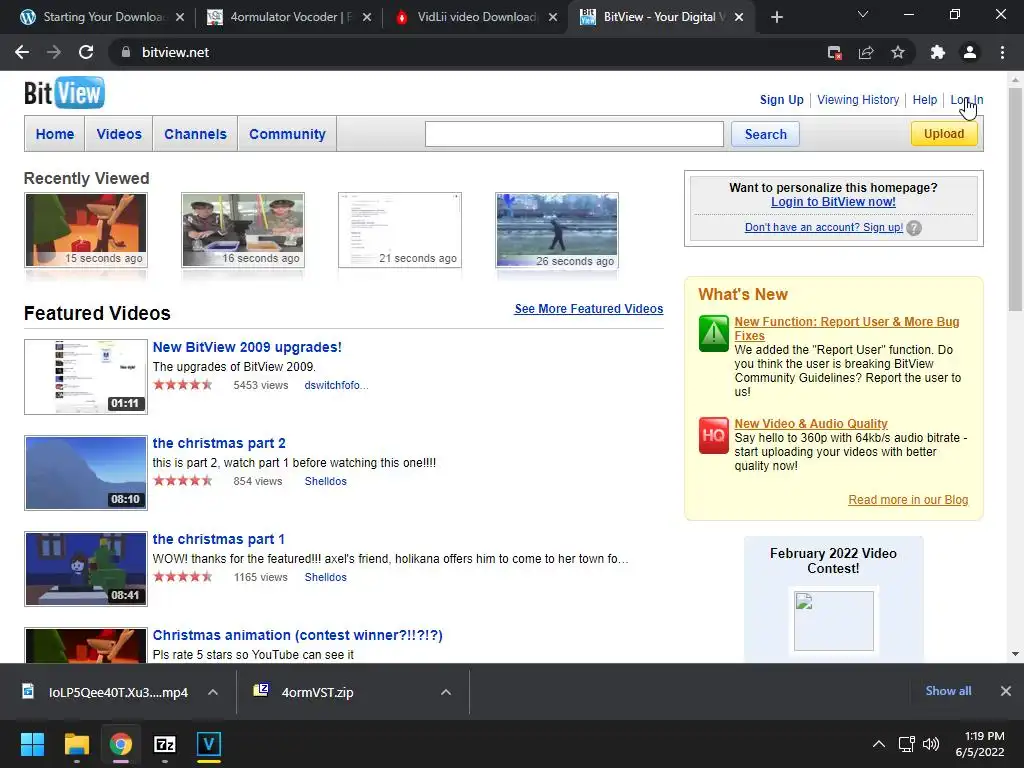Click the Sign Up link
Image resolution: width=1024 pixels, height=768 pixels.
pyautogui.click(x=782, y=100)
